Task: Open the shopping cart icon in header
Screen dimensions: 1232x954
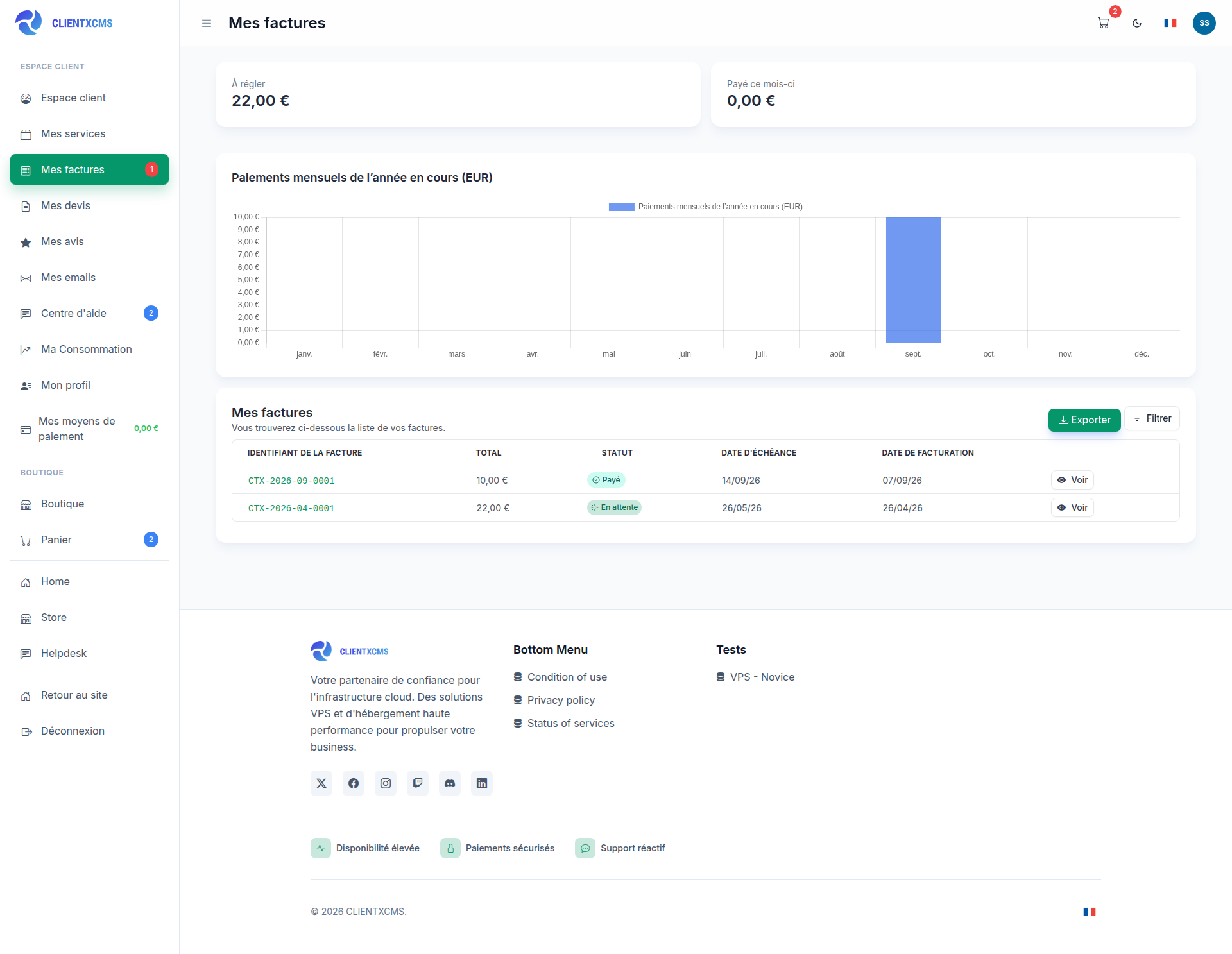Action: click(x=1104, y=23)
